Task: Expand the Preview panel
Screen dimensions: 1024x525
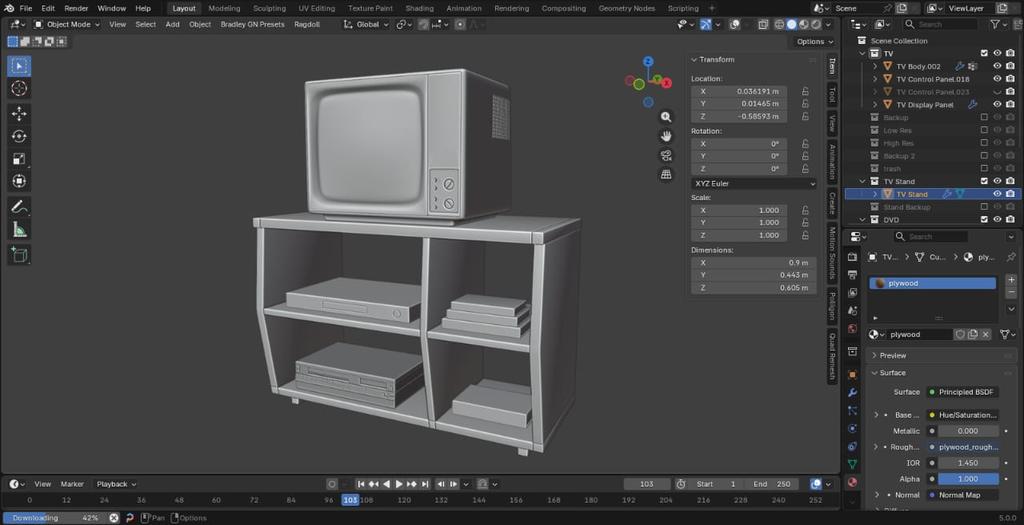Action: pos(893,355)
